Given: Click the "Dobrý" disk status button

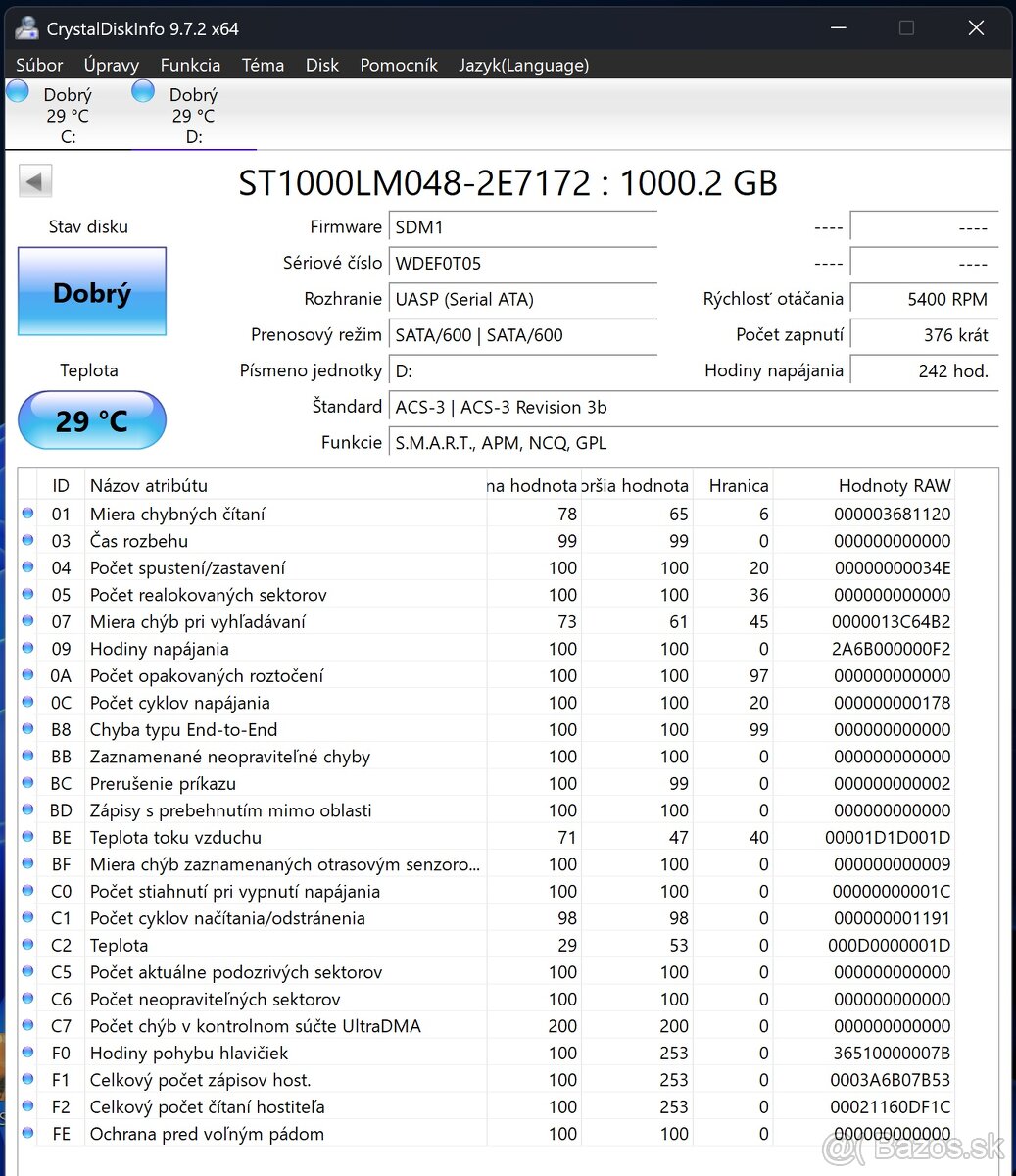Looking at the screenshot, I should coord(91,292).
